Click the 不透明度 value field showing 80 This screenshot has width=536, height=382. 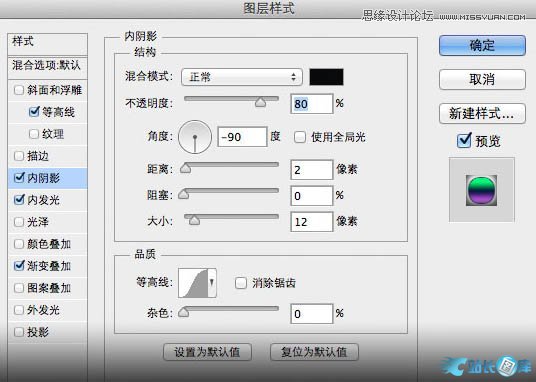tap(312, 104)
